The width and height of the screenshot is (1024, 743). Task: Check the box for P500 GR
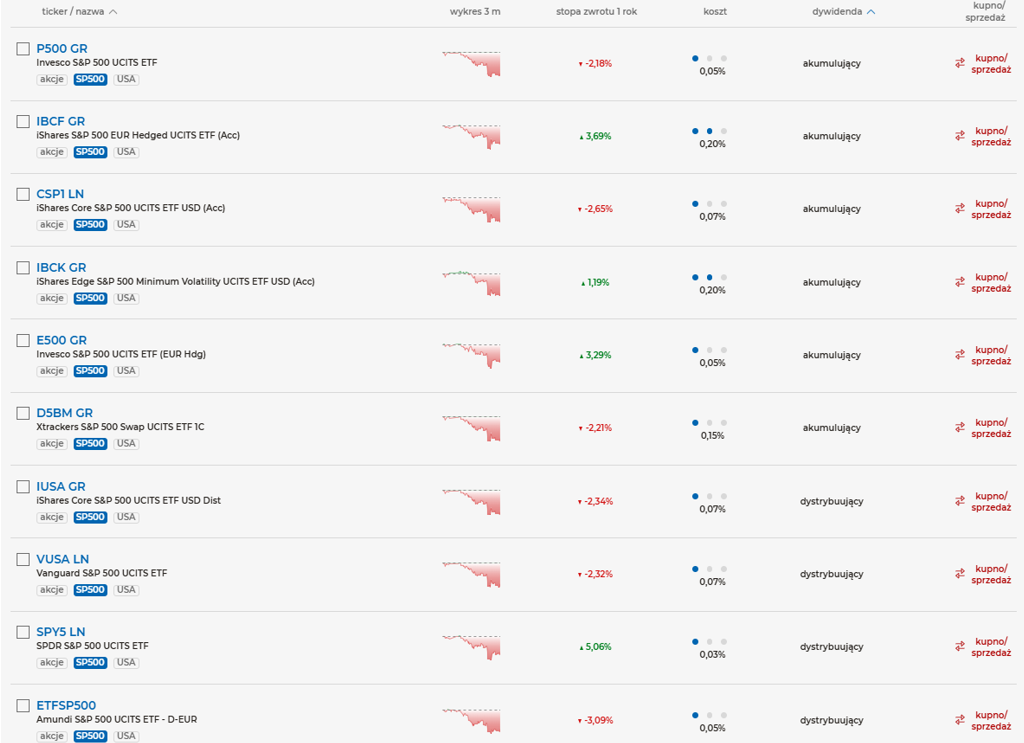[23, 48]
